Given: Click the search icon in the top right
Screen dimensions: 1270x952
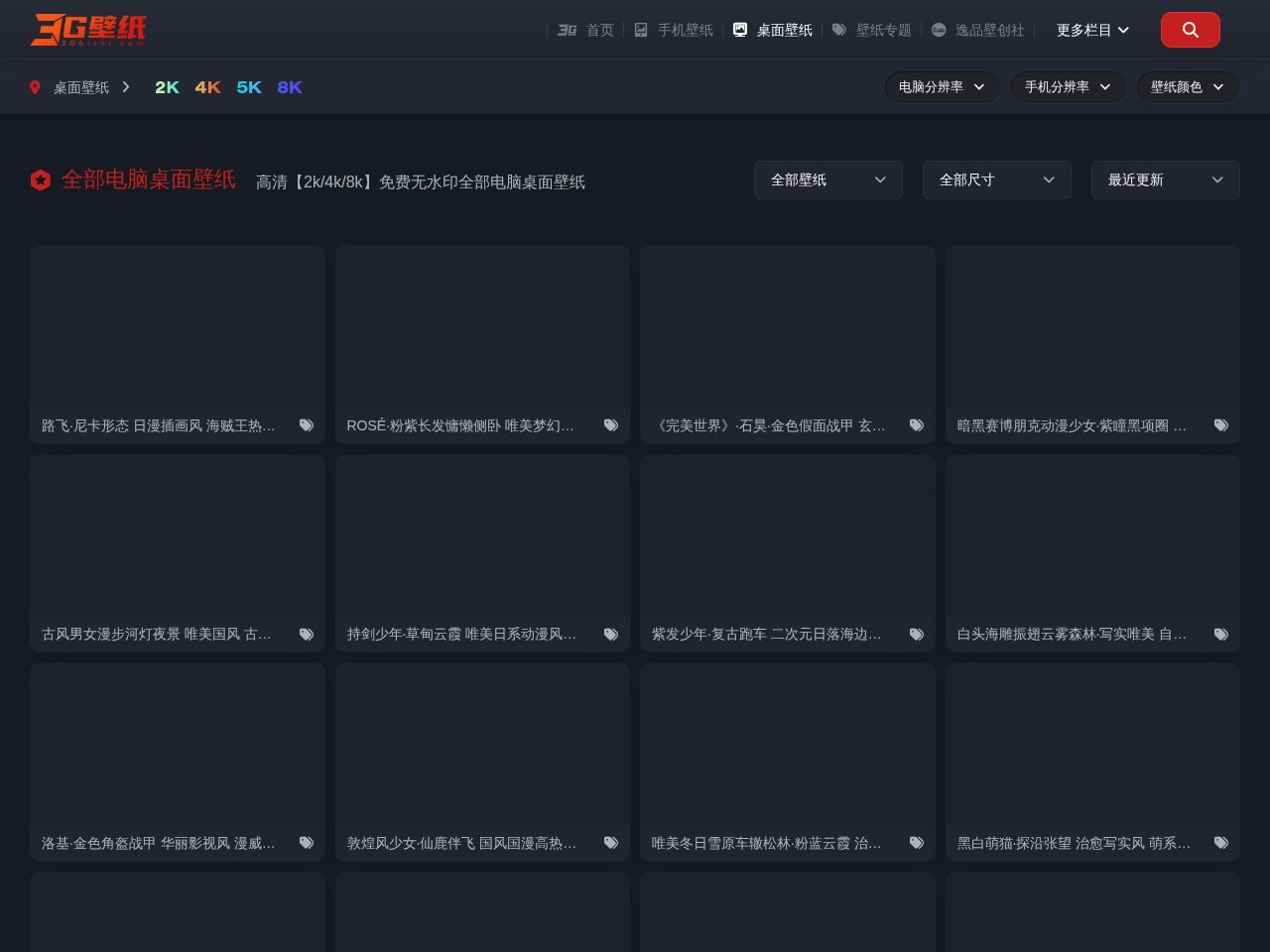Looking at the screenshot, I should coord(1190,30).
